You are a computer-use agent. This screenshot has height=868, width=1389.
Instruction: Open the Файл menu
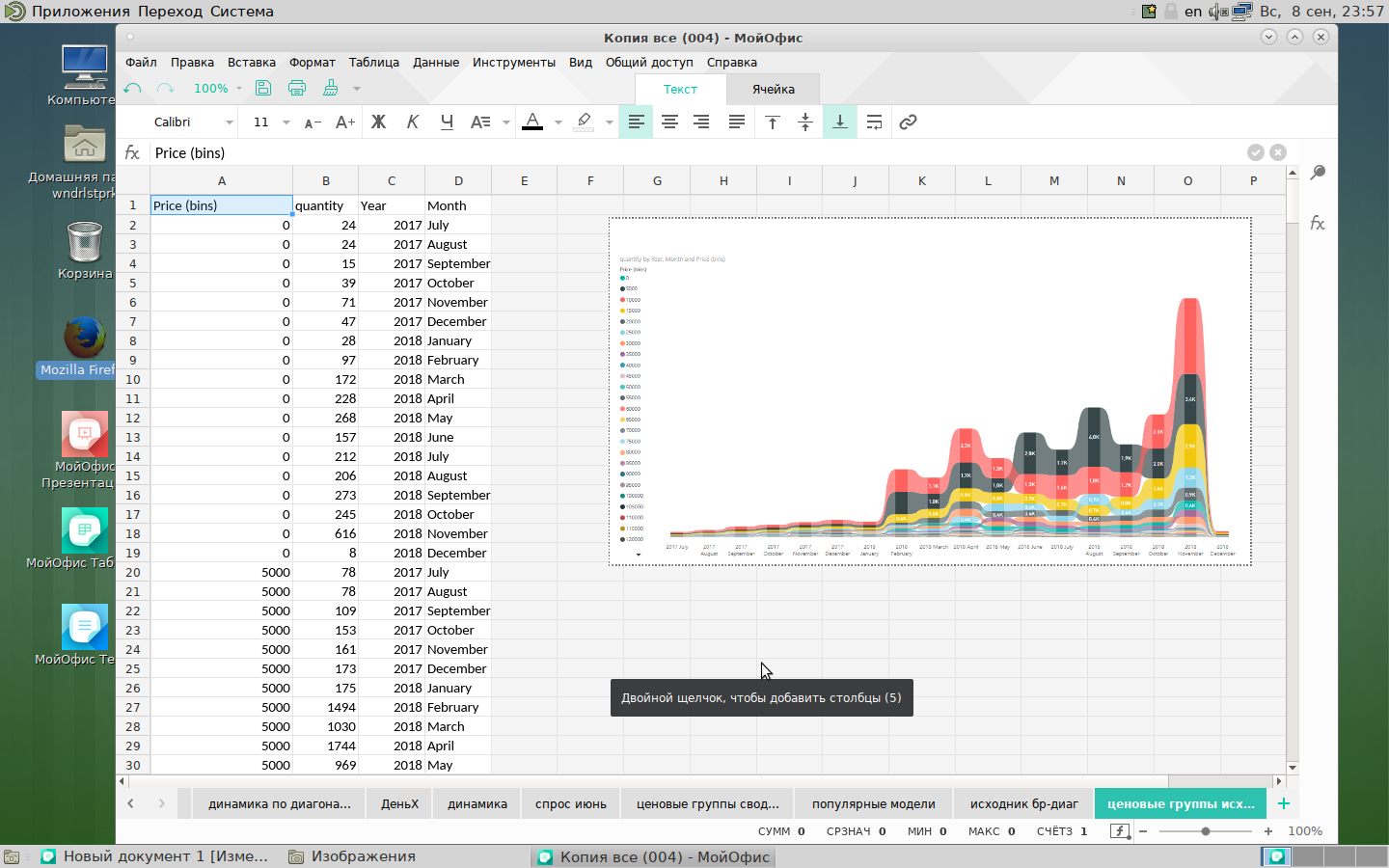click(x=141, y=63)
